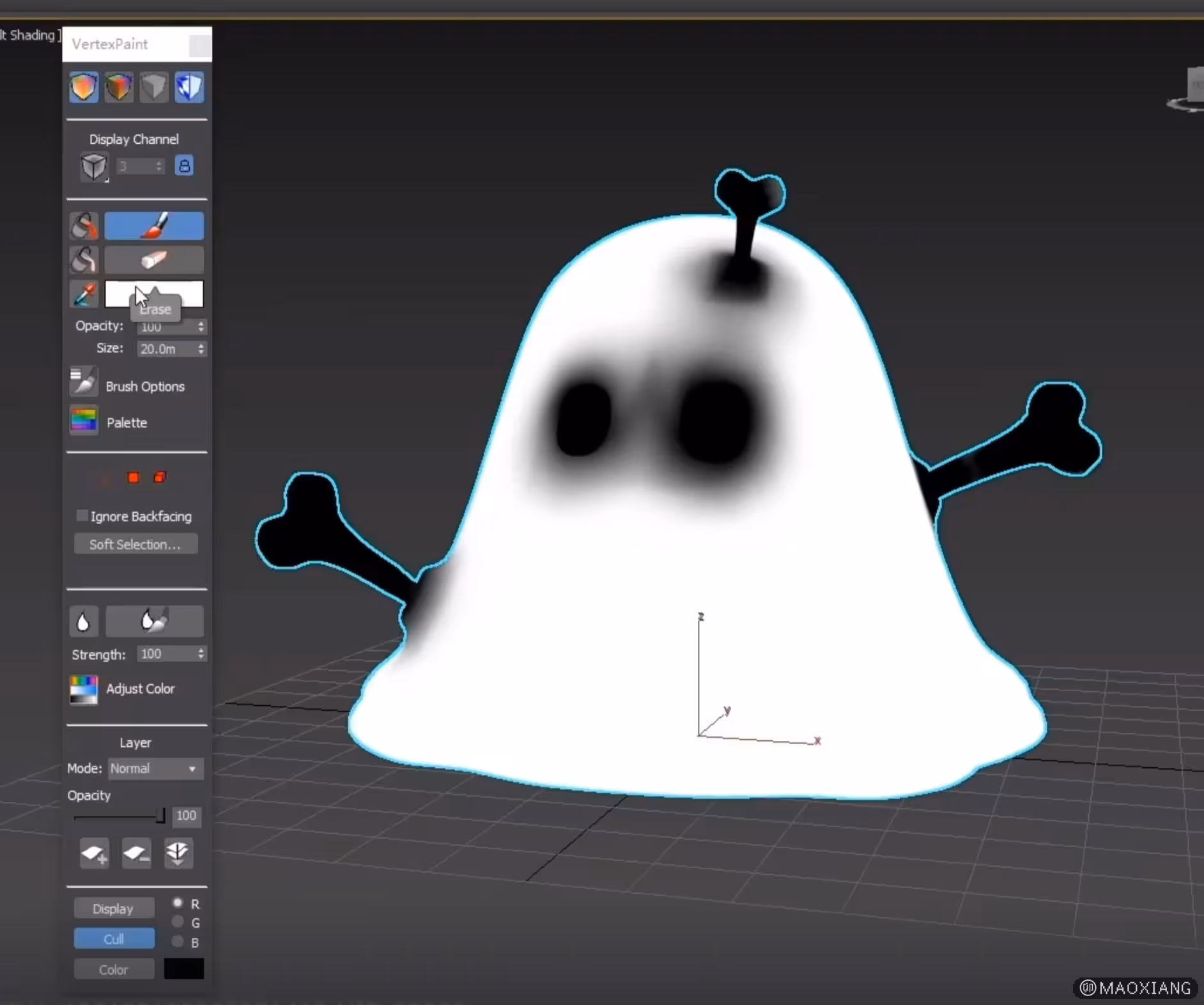Toggle the display channel lock
This screenshot has height=1005, width=1204.
[x=184, y=166]
